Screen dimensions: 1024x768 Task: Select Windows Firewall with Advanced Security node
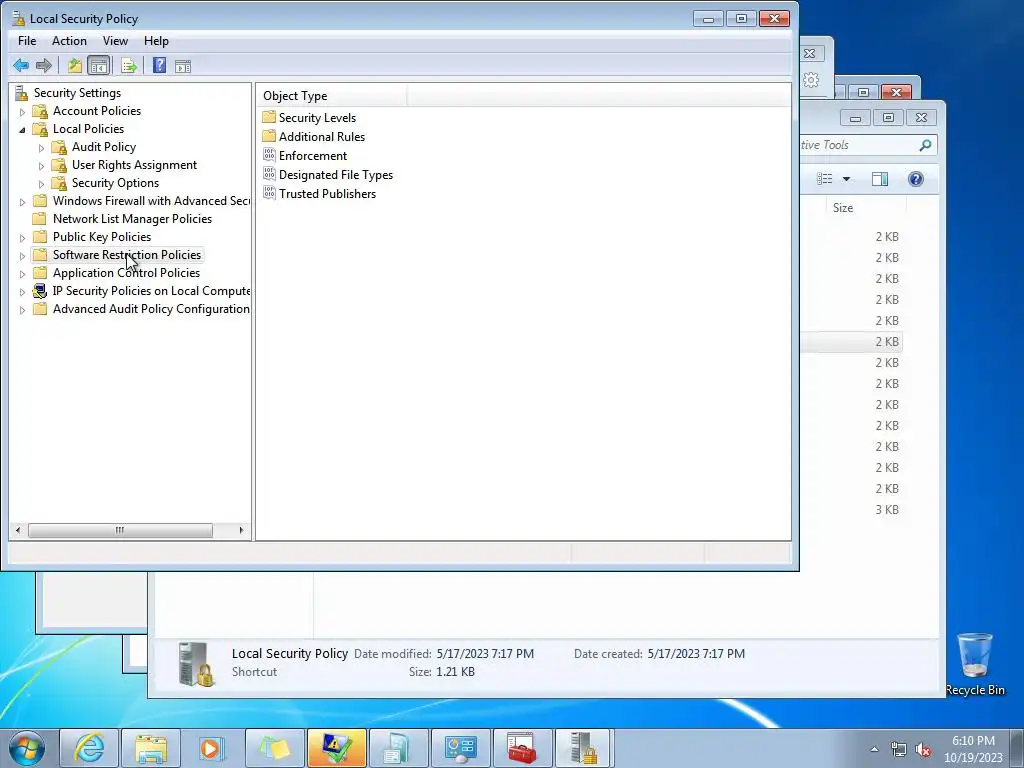click(x=151, y=201)
